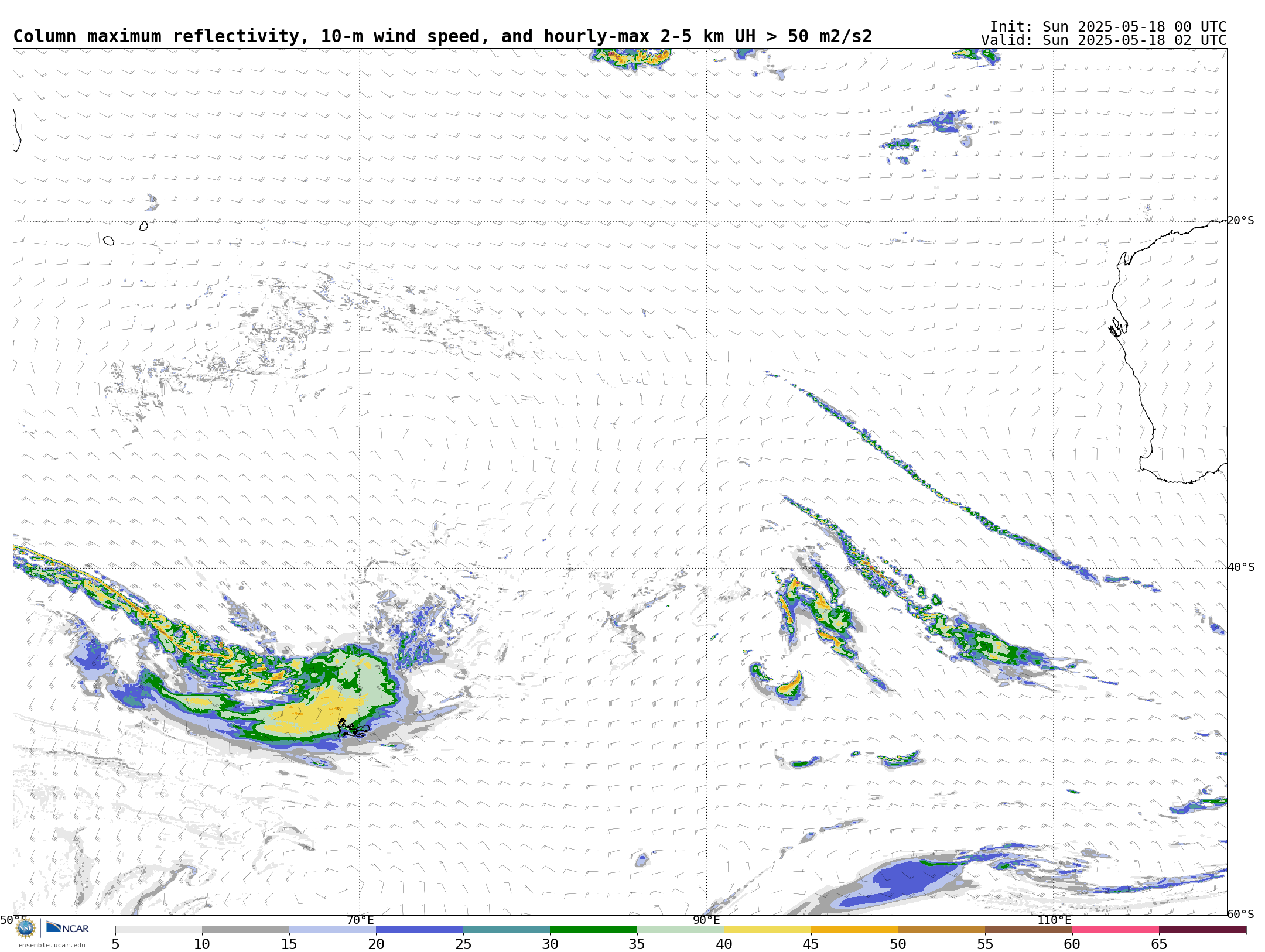Select the orange 45–50 colorbar segment

click(854, 930)
